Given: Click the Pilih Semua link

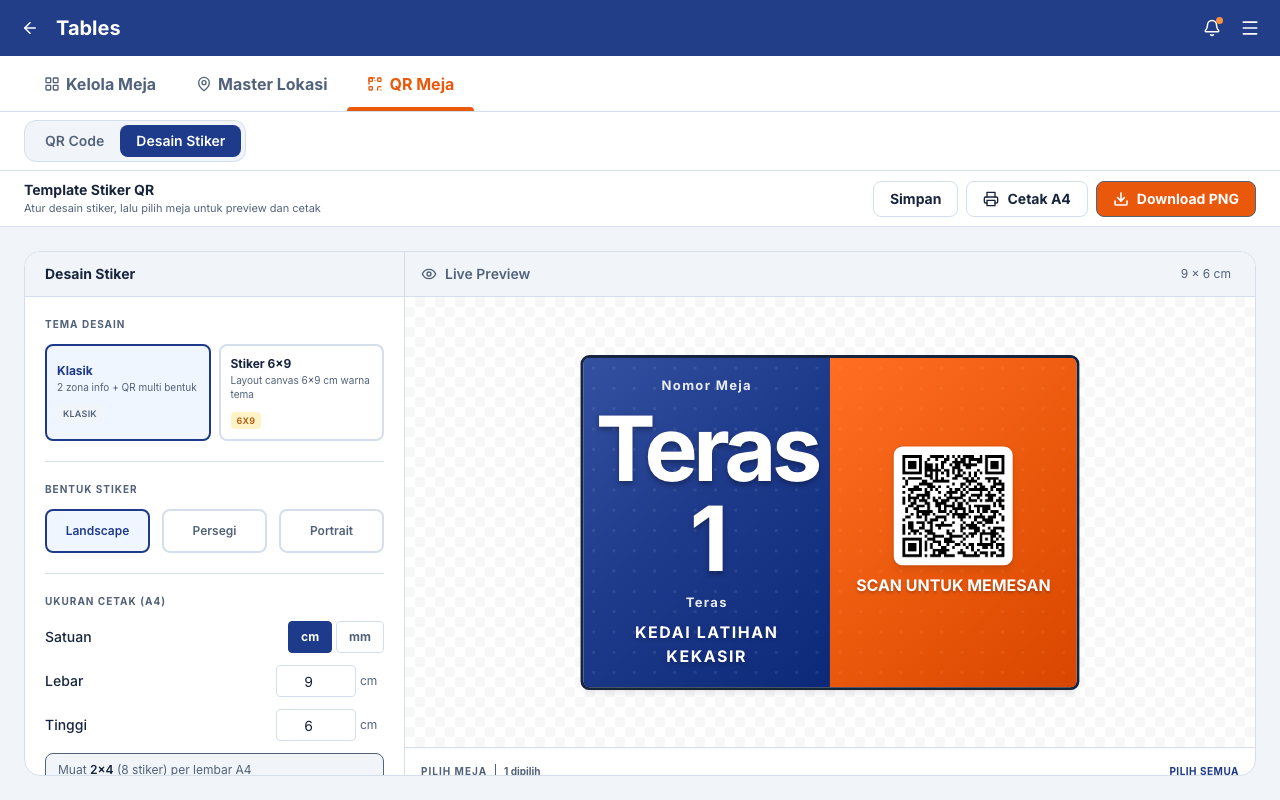Looking at the screenshot, I should click(1204, 771).
